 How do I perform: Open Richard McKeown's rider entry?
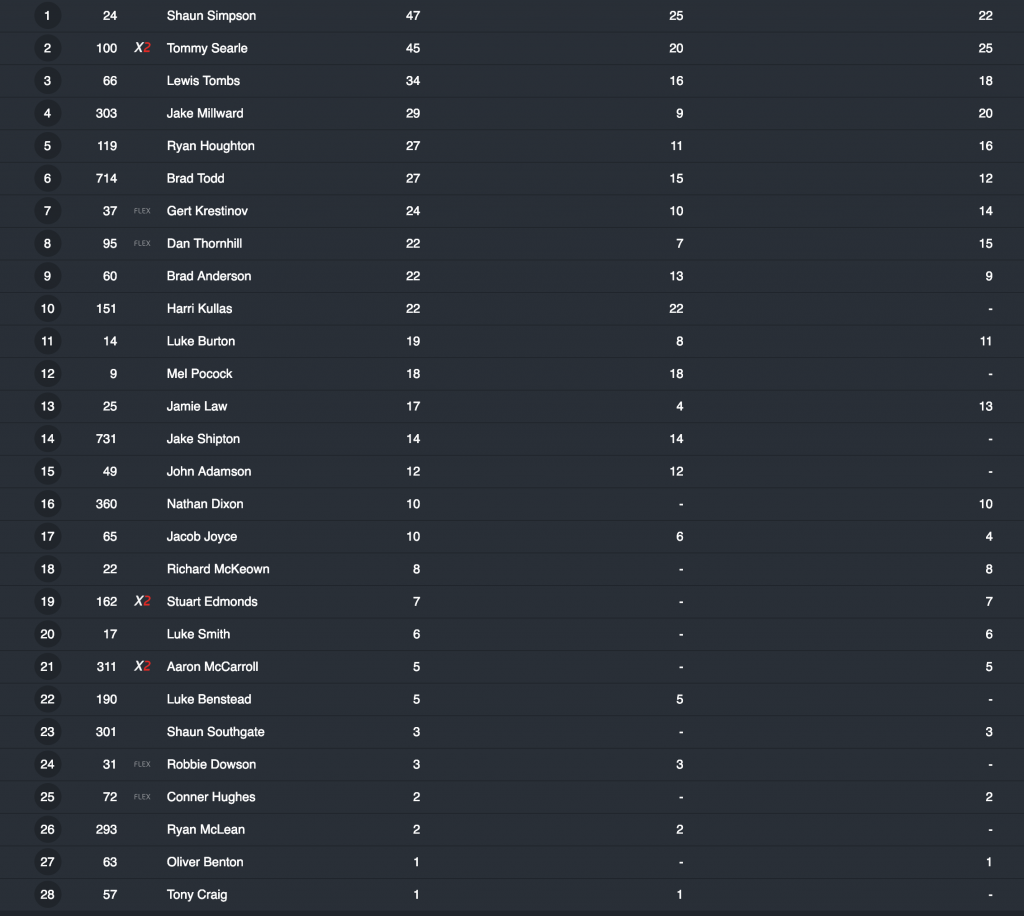[218, 569]
